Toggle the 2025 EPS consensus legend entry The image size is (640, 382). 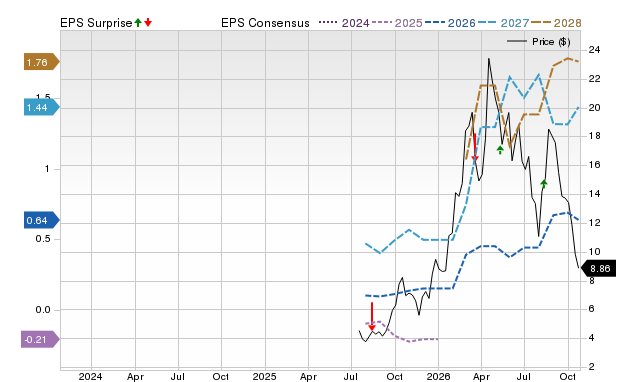point(397,23)
